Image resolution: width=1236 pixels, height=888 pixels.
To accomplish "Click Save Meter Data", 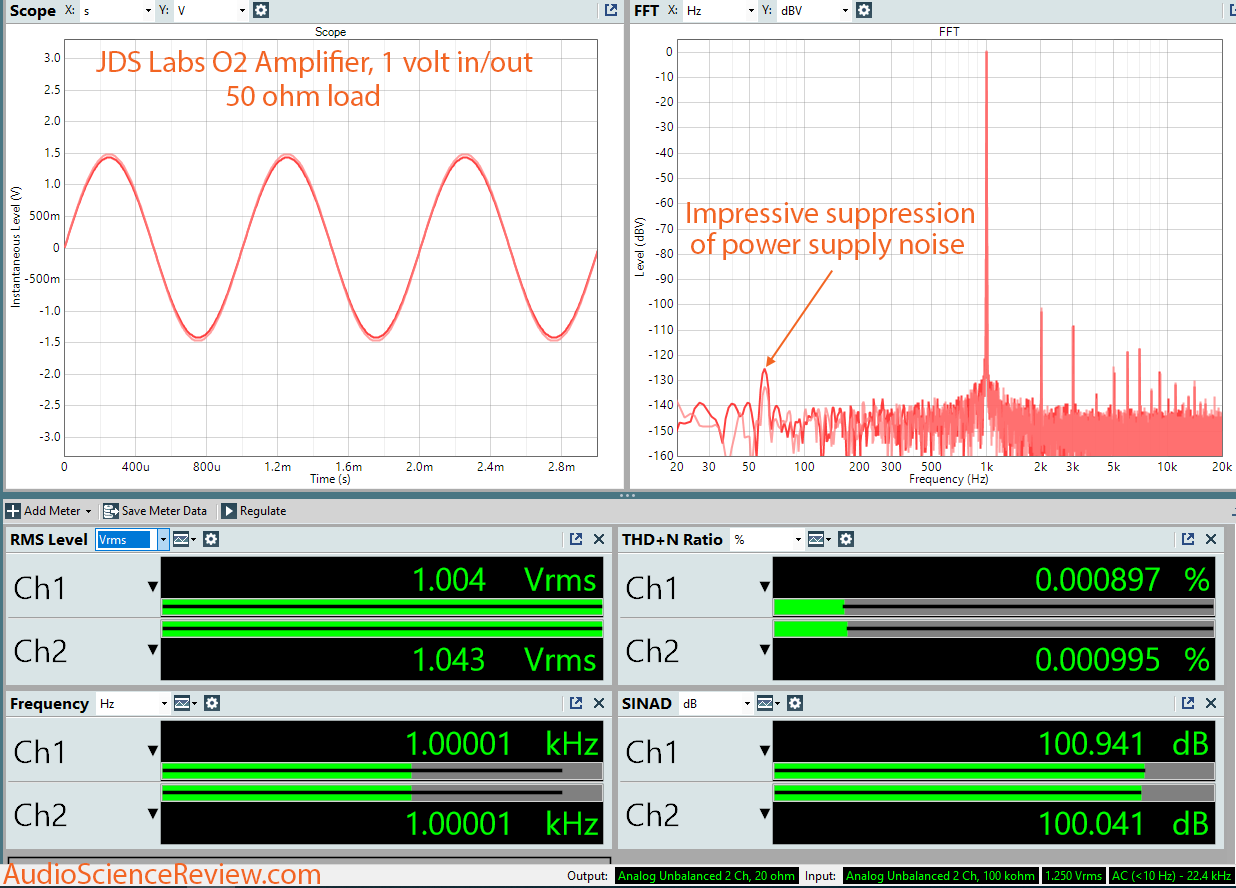I will click(x=155, y=511).
